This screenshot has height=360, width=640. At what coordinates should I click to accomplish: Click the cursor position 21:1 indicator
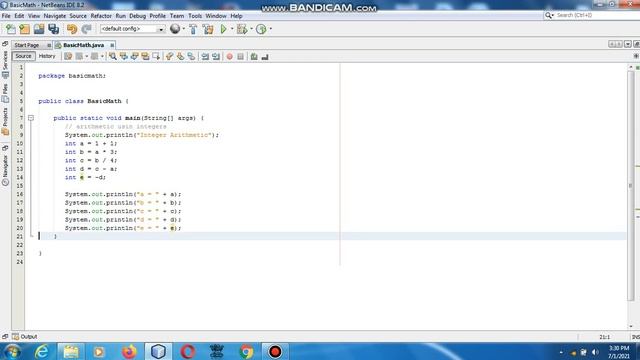(604, 337)
